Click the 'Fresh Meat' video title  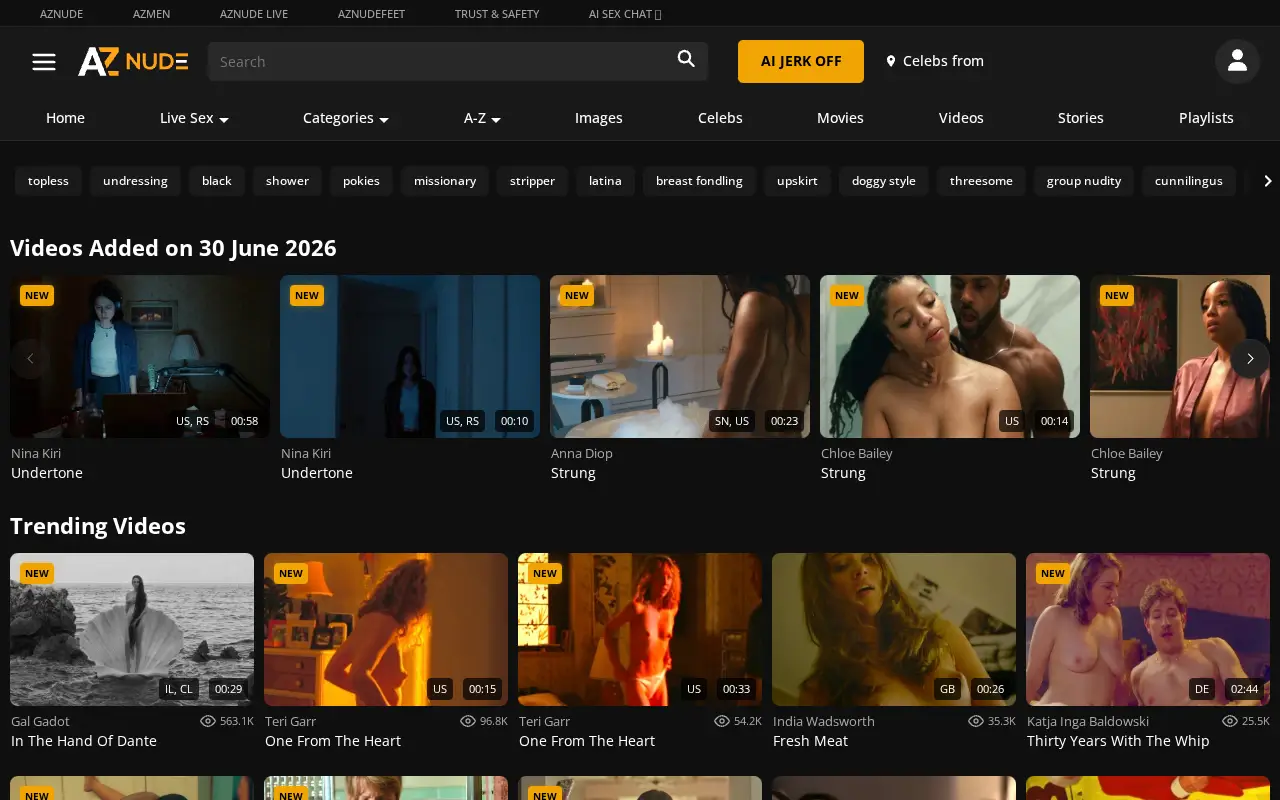[810, 741]
